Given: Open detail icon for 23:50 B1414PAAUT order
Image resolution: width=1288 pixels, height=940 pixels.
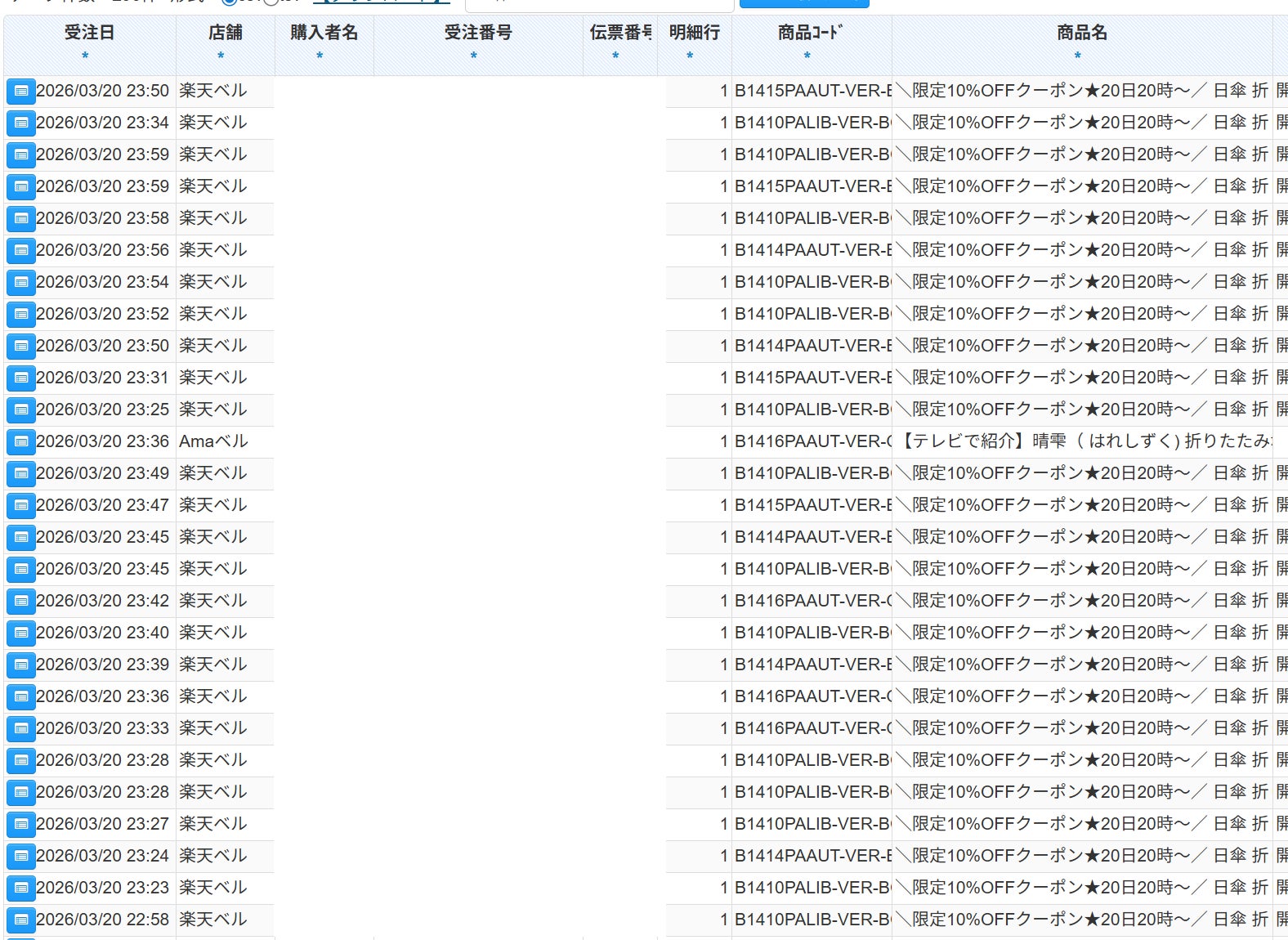Looking at the screenshot, I should click(21, 346).
